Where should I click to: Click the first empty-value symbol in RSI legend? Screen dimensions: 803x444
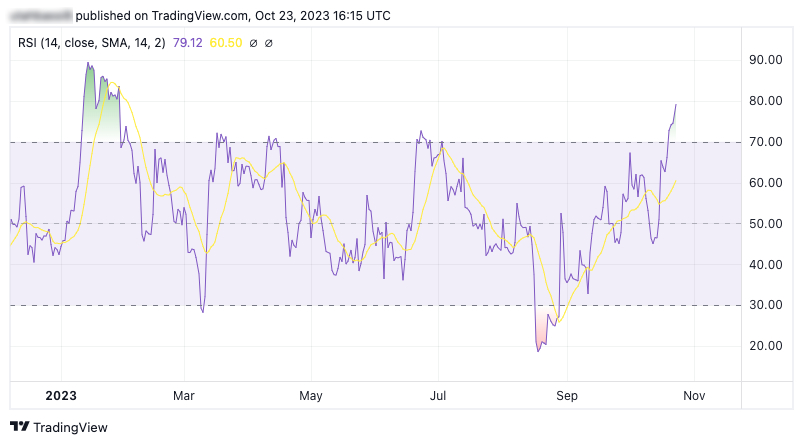[x=253, y=43]
